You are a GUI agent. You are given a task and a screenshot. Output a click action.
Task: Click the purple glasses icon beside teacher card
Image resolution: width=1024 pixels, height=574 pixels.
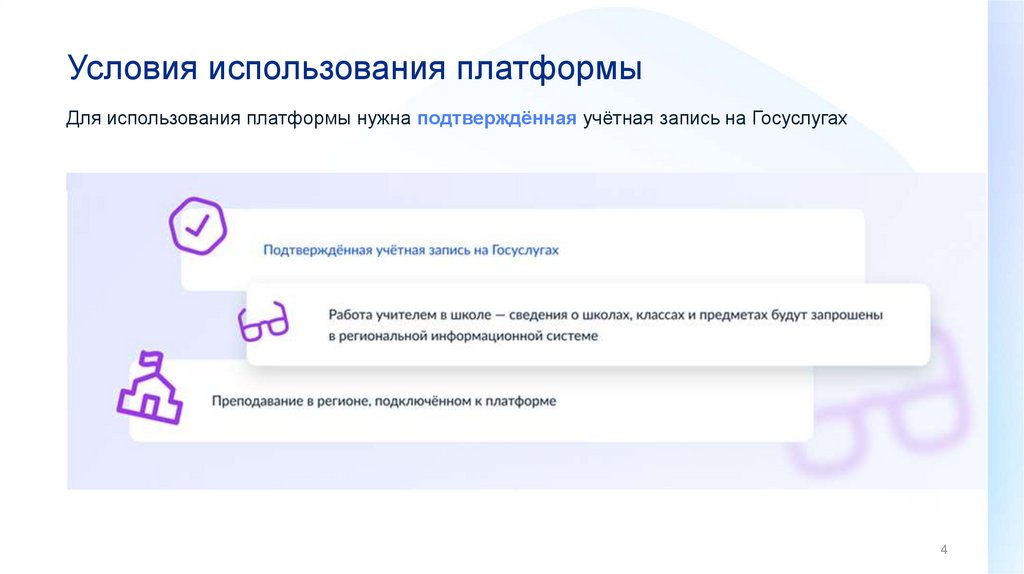[x=263, y=321]
